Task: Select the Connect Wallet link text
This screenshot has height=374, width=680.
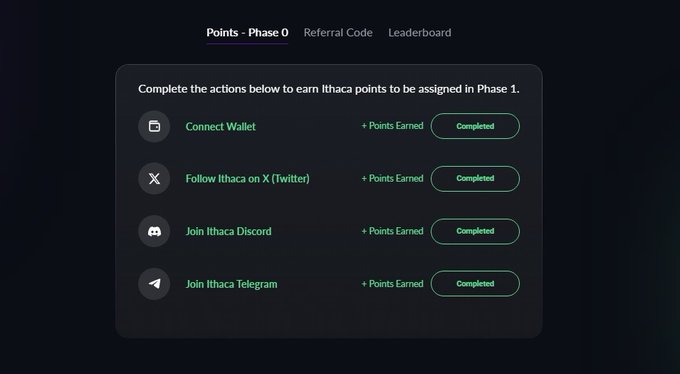Action: (x=221, y=127)
